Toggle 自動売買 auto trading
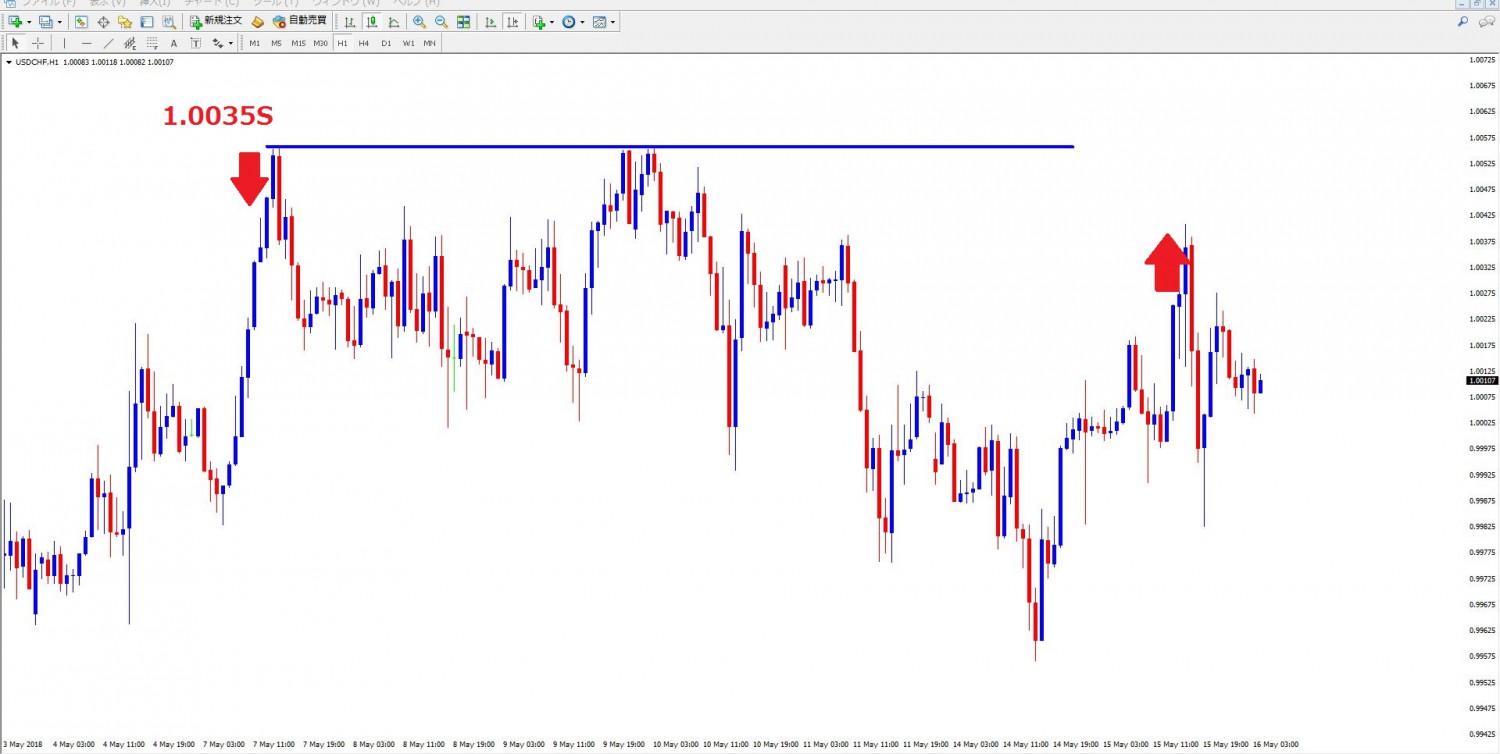 point(299,21)
